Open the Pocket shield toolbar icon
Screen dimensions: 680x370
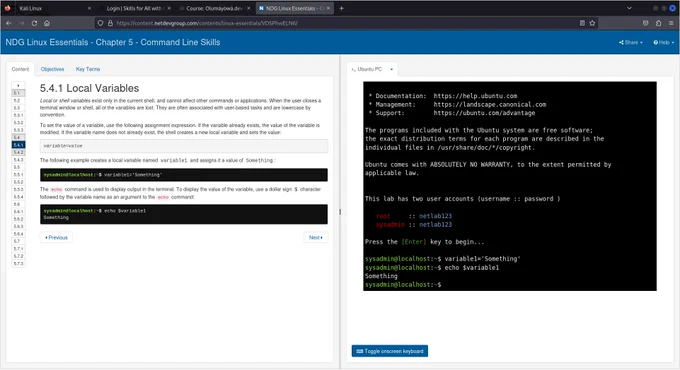point(645,23)
